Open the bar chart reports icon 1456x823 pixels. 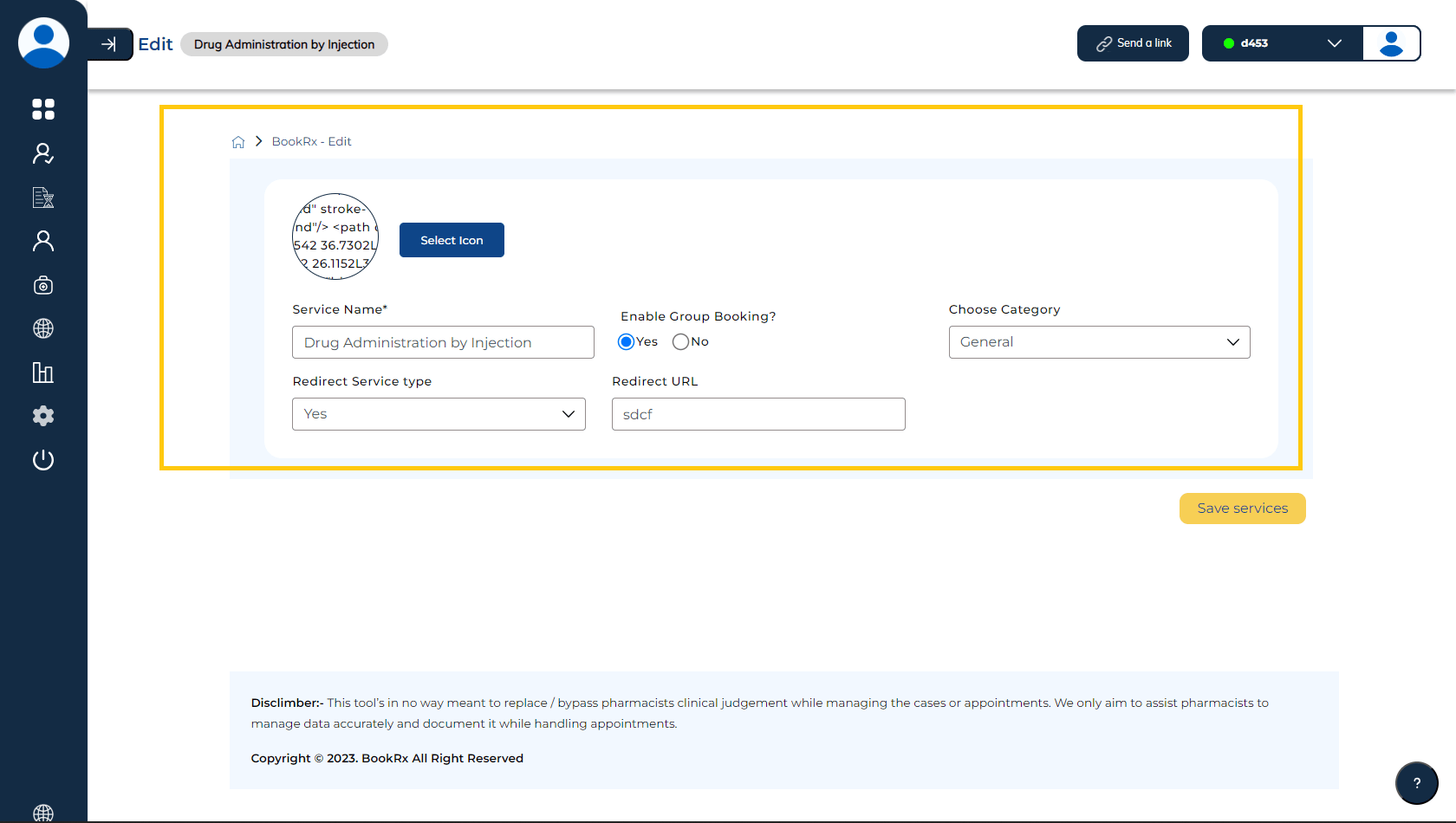point(43,373)
